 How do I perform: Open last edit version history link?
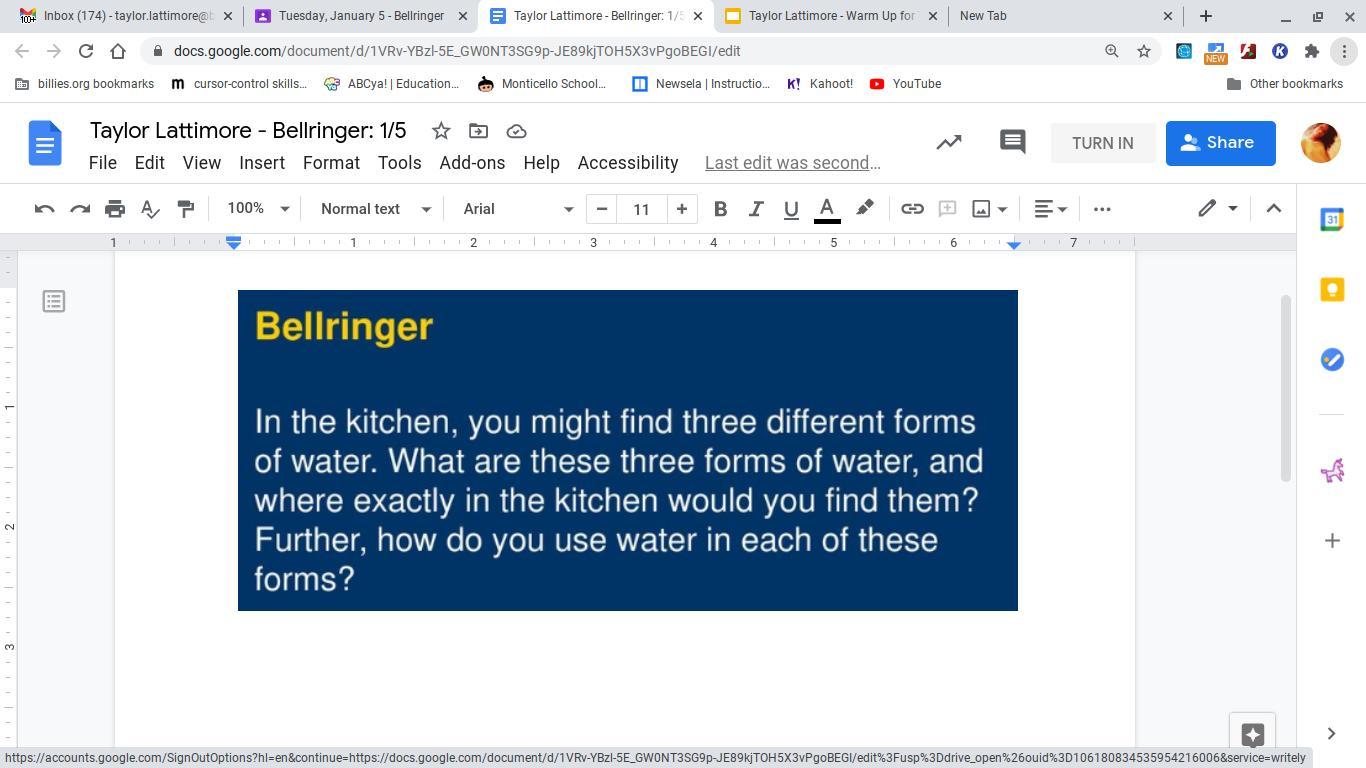[x=792, y=163]
